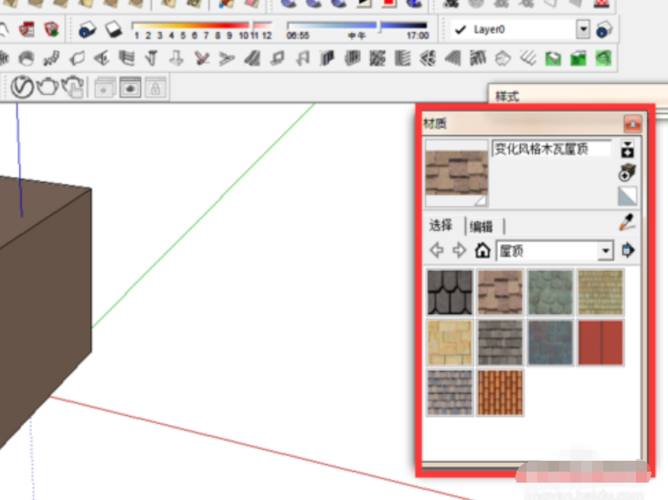Select the orange clay tile roof material
This screenshot has width=668, height=500.
pyautogui.click(x=500, y=392)
